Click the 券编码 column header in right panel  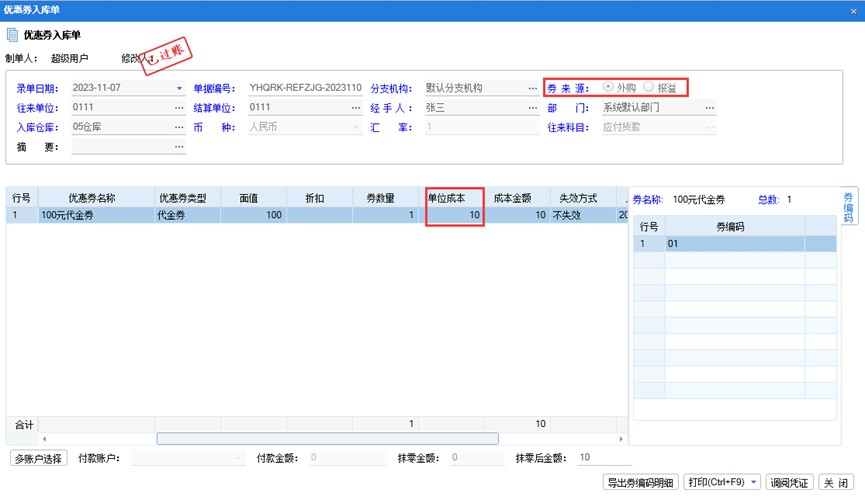point(734,227)
